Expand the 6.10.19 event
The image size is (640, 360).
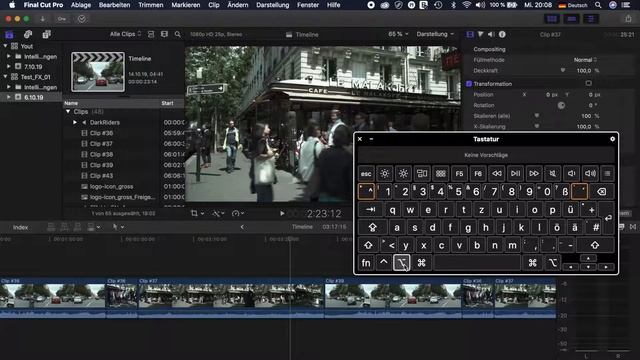(9, 97)
